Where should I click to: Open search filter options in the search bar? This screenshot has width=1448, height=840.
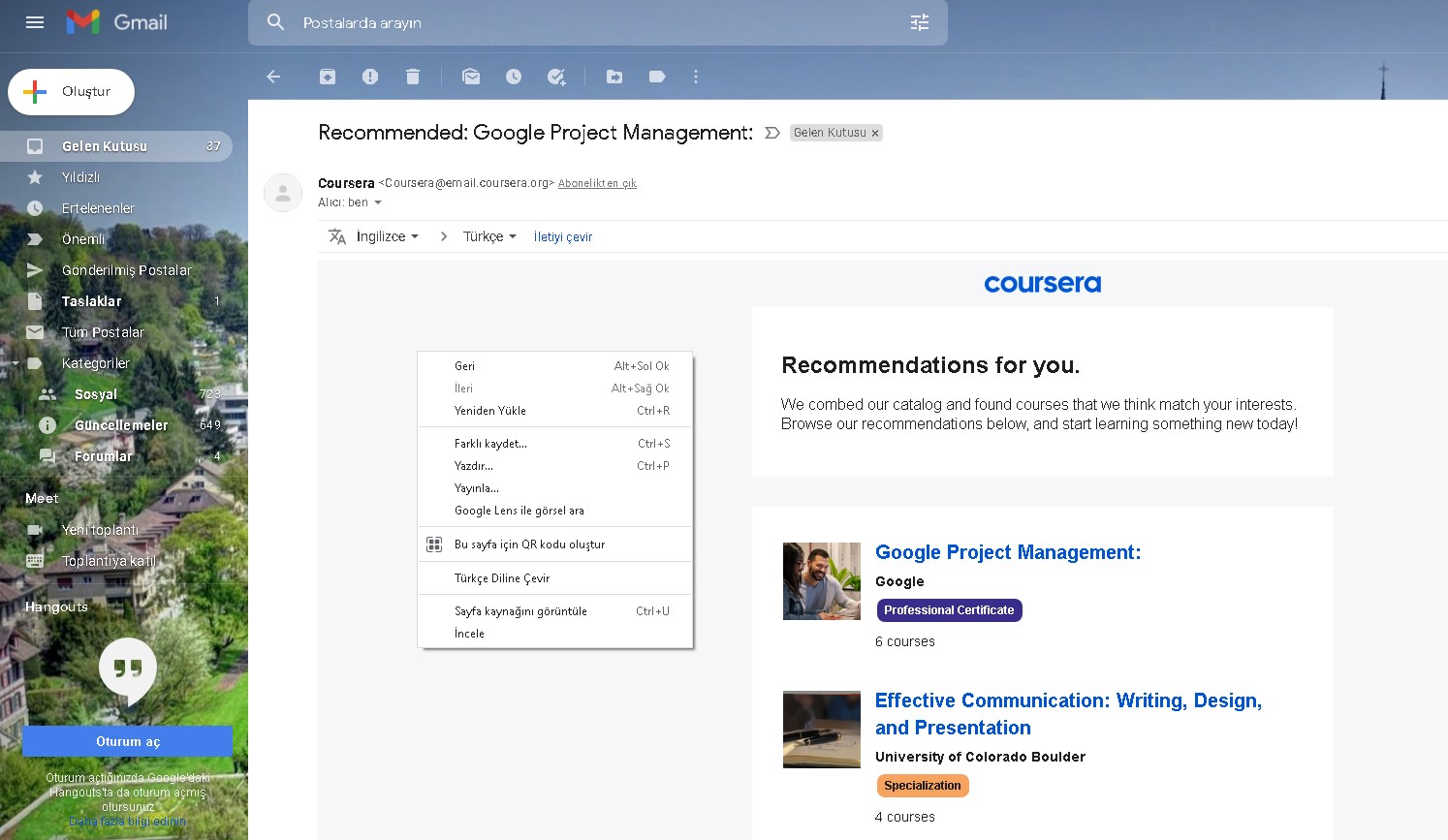pos(919,21)
